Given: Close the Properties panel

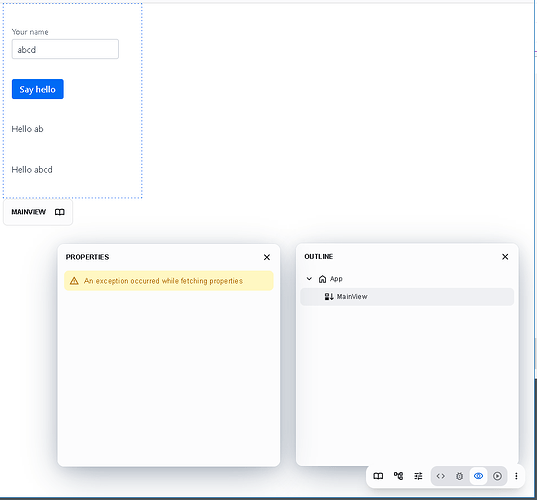Looking at the screenshot, I should (x=267, y=257).
